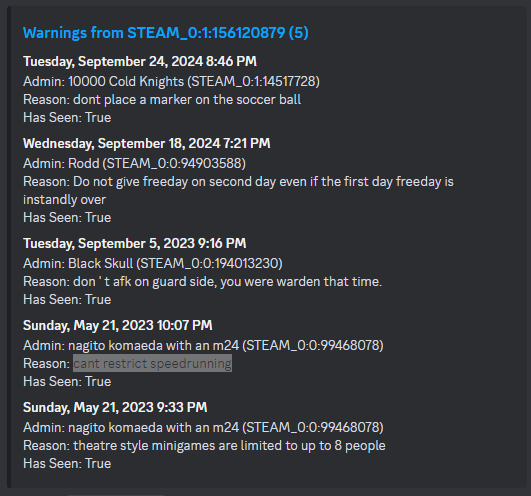
Task: Select the Admin Black Skull line
Action: pyautogui.click(x=153, y=263)
